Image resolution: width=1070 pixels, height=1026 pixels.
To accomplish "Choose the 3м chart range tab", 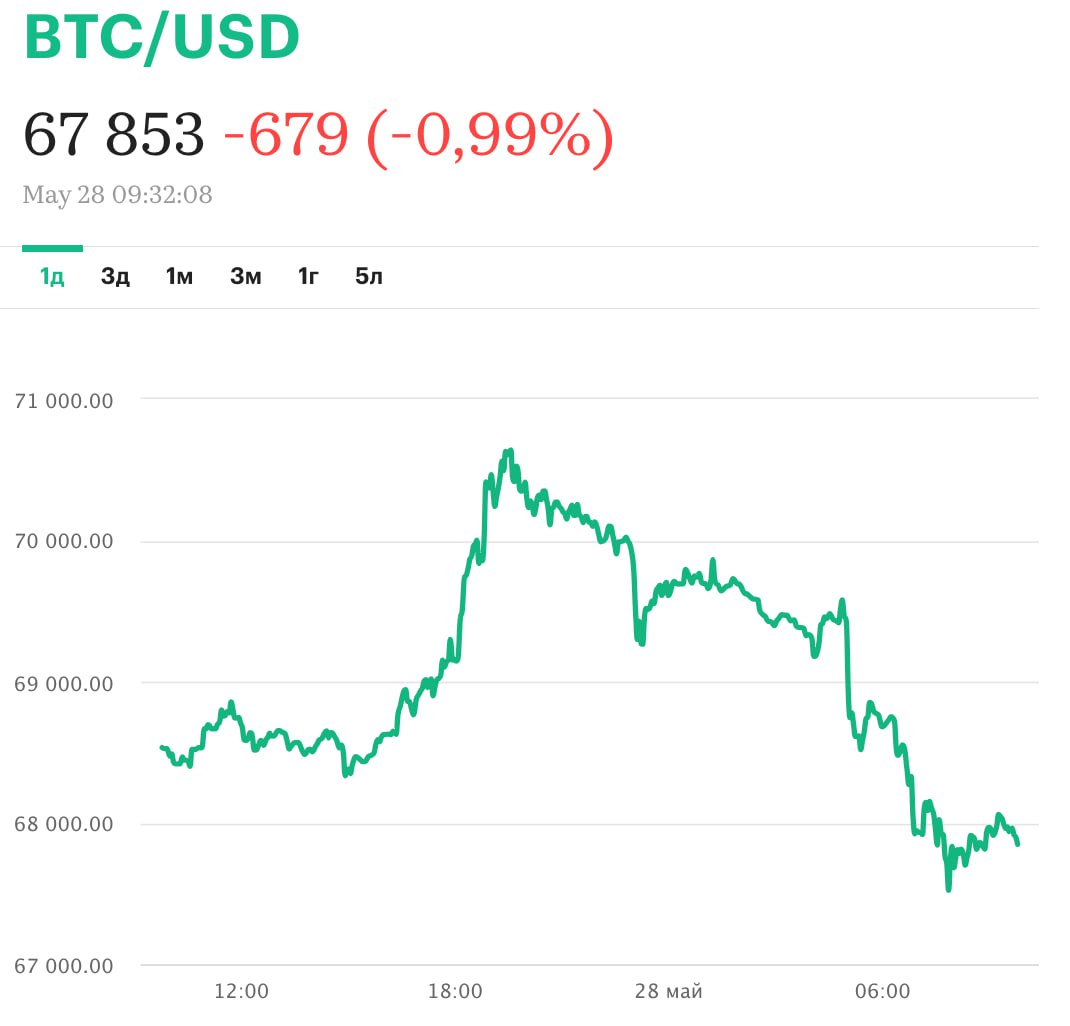I will tap(245, 277).
